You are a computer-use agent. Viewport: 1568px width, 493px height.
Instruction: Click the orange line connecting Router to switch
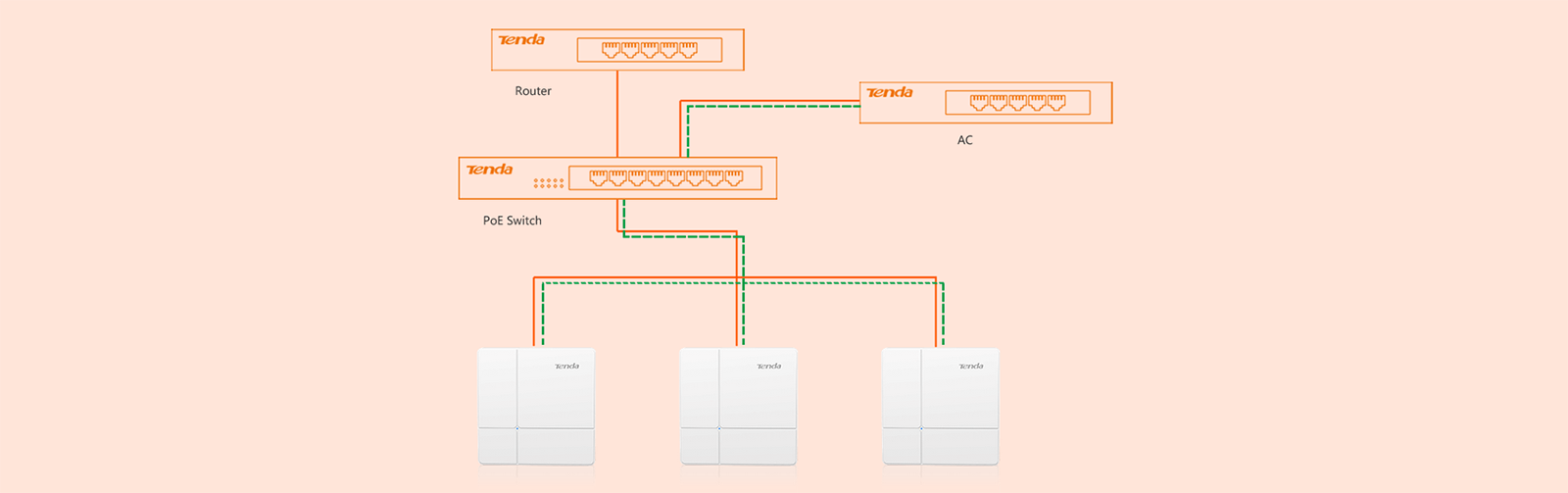[617, 113]
